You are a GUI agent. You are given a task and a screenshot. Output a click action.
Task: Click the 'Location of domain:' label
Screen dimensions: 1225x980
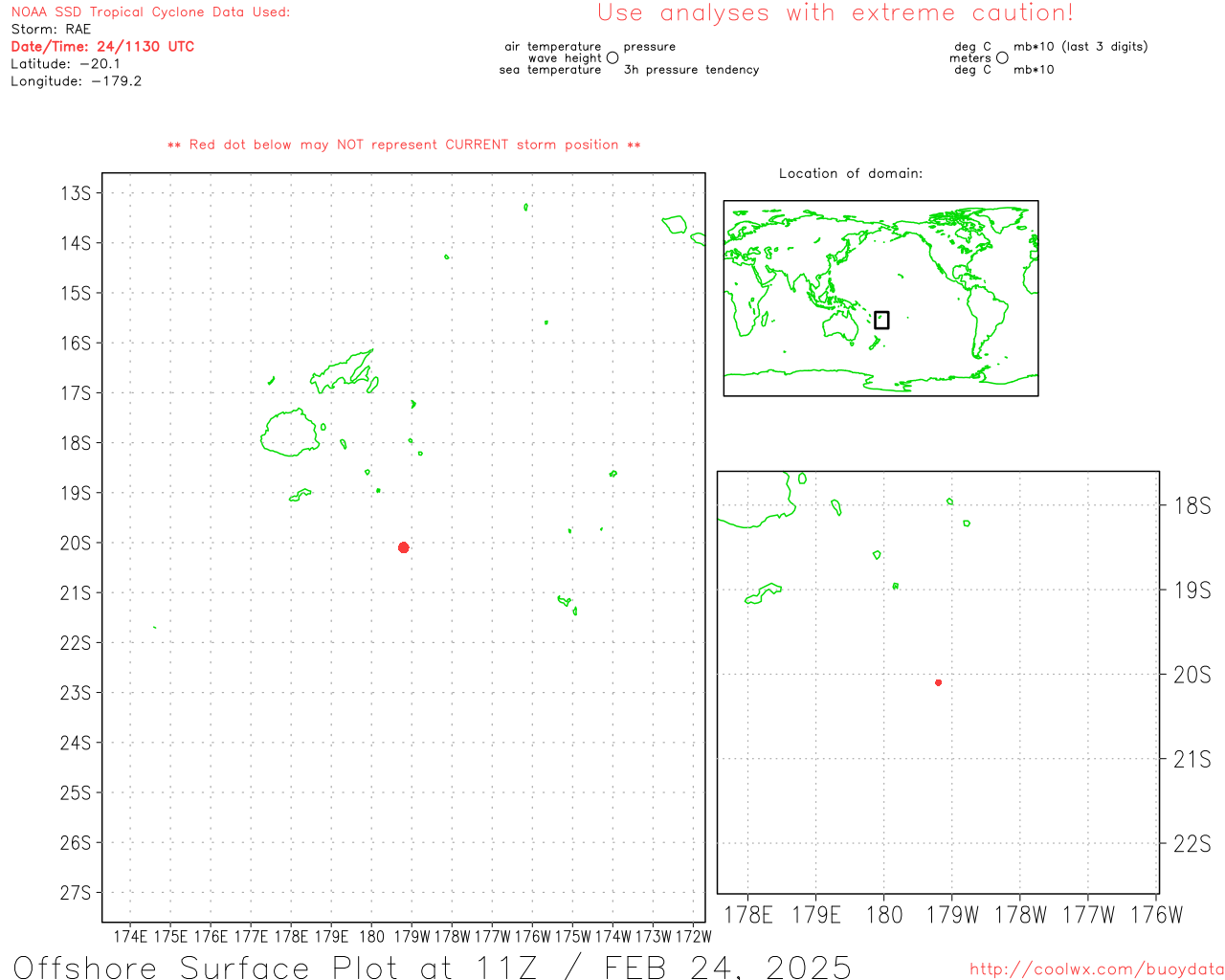click(851, 173)
